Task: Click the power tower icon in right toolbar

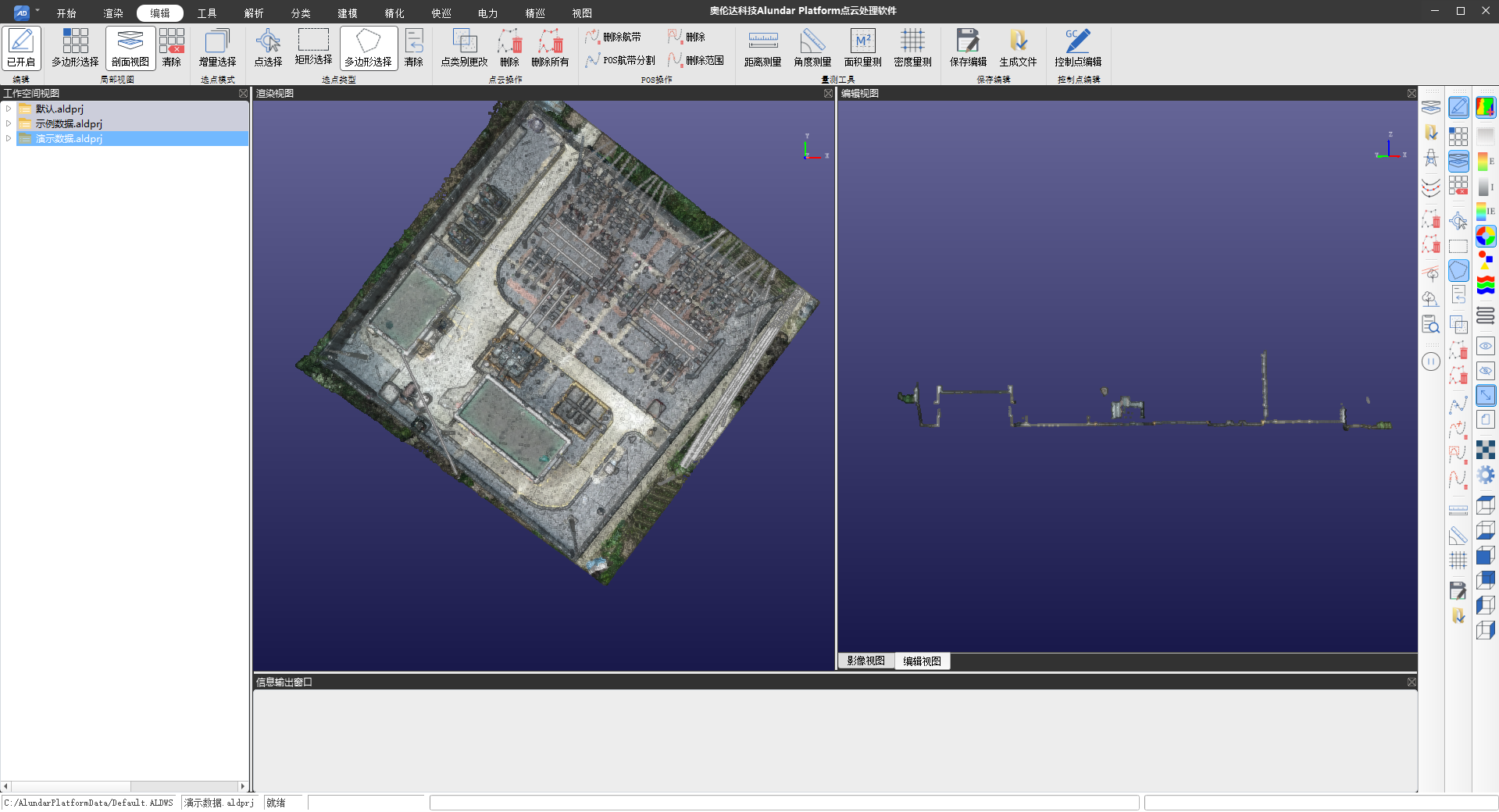Action: click(1430, 158)
